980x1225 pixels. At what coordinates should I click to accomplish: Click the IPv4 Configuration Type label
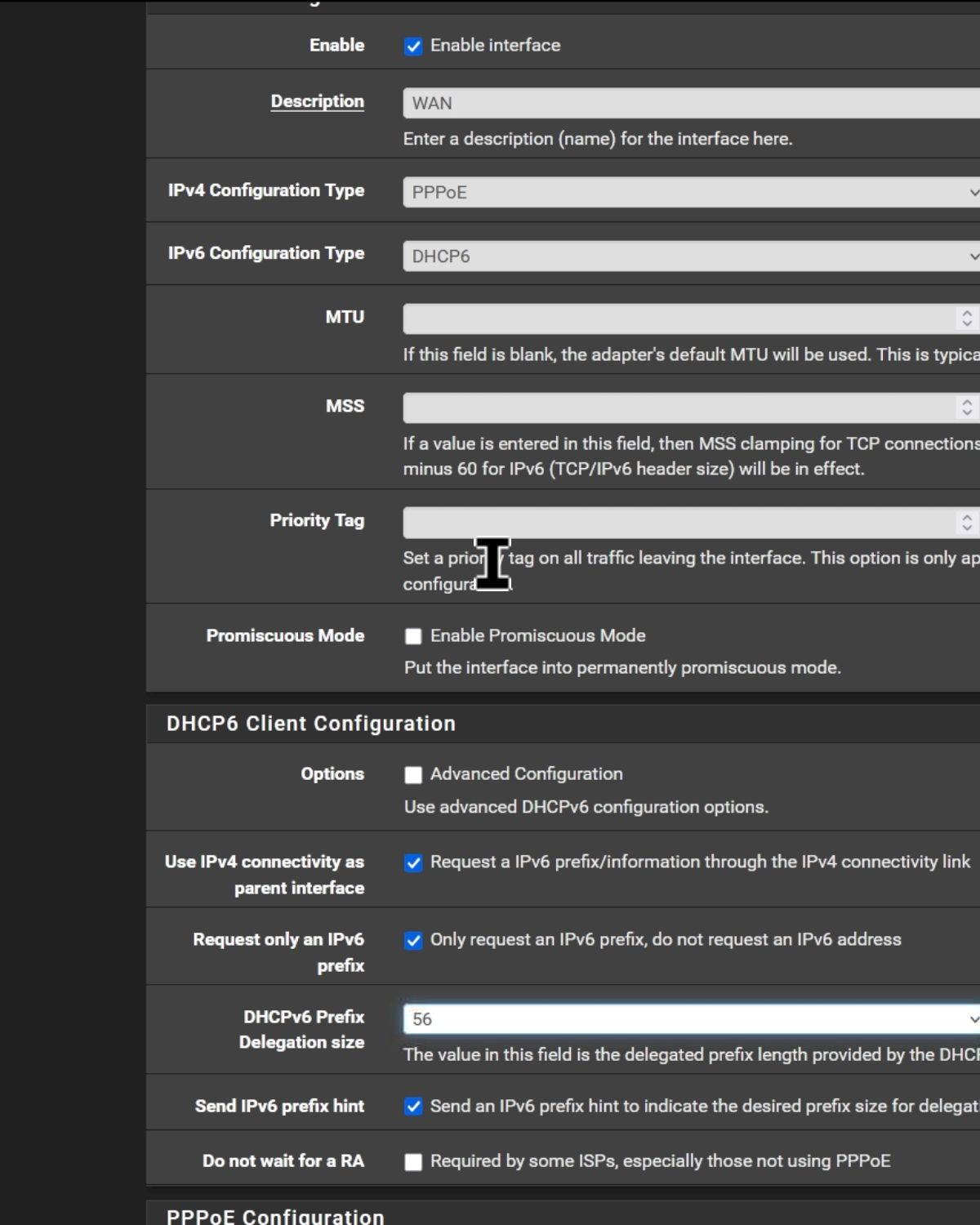coord(266,190)
